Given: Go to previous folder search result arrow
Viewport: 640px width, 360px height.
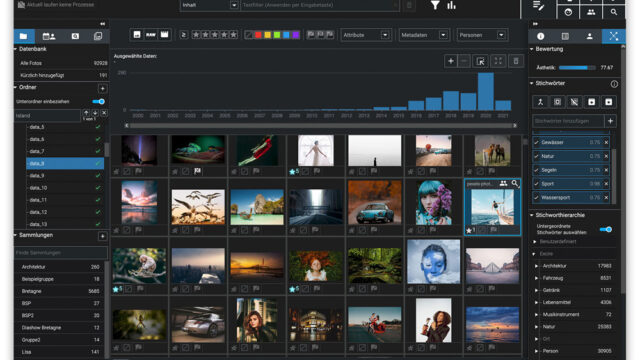Looking at the screenshot, I should 86,113.
